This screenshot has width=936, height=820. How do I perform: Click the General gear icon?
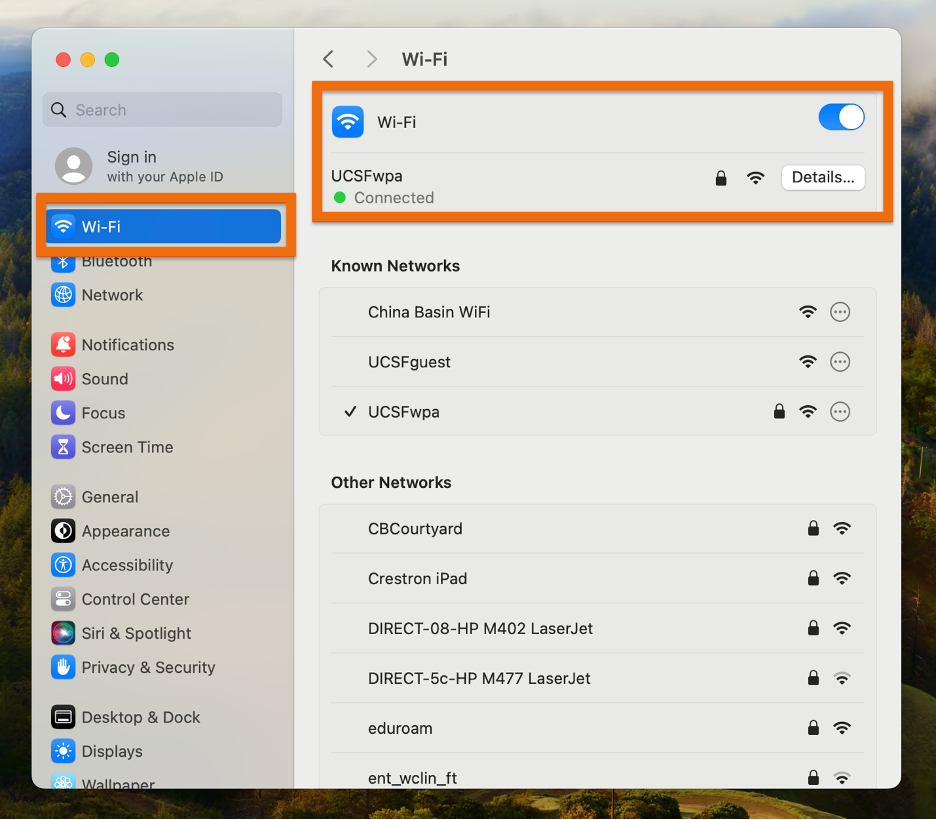tap(63, 497)
